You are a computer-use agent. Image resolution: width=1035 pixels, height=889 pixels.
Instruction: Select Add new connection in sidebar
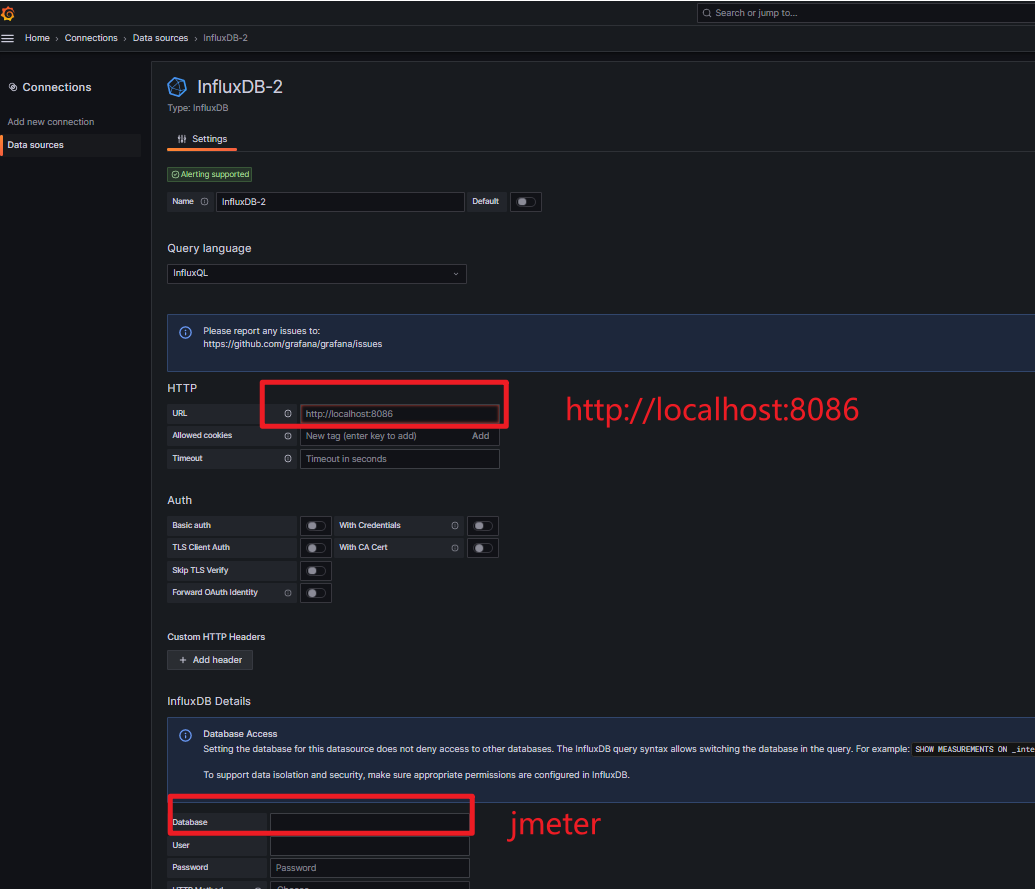(51, 122)
